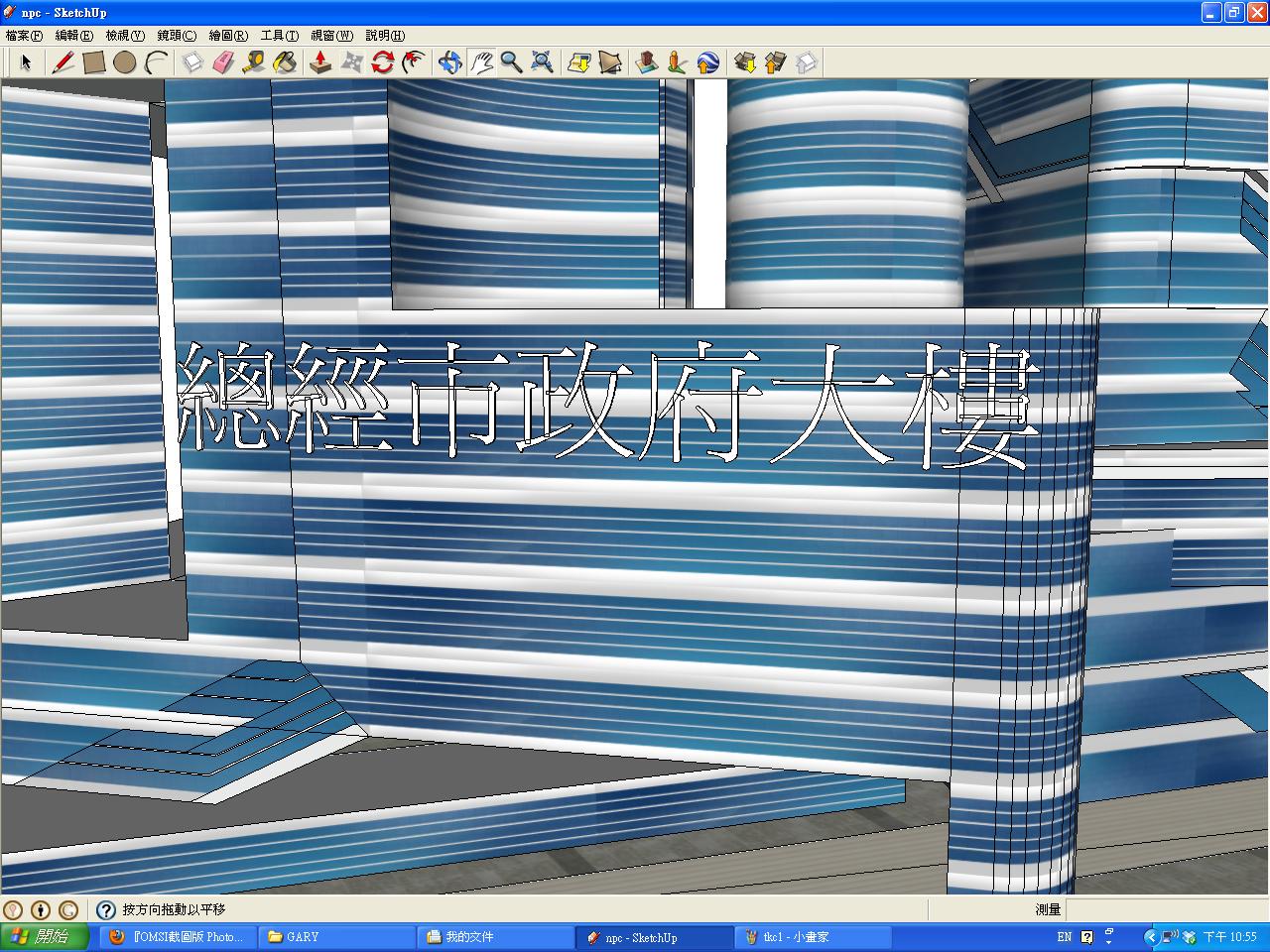The image size is (1270, 952).
Task: Pick the Line pencil tool
Action: [63, 63]
